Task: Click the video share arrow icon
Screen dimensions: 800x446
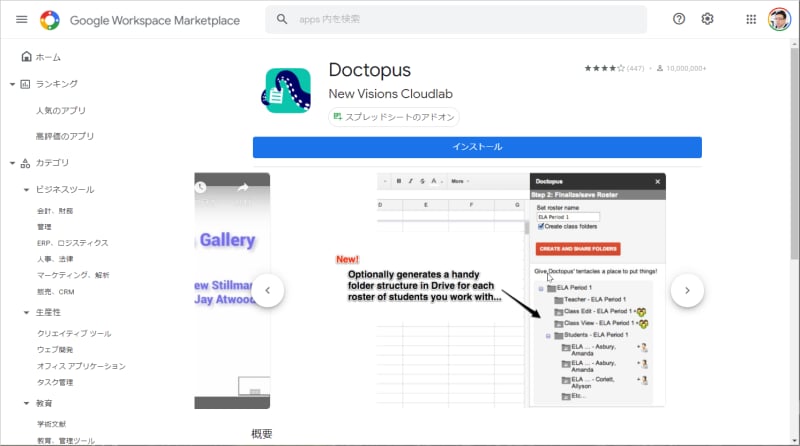Action: point(243,187)
